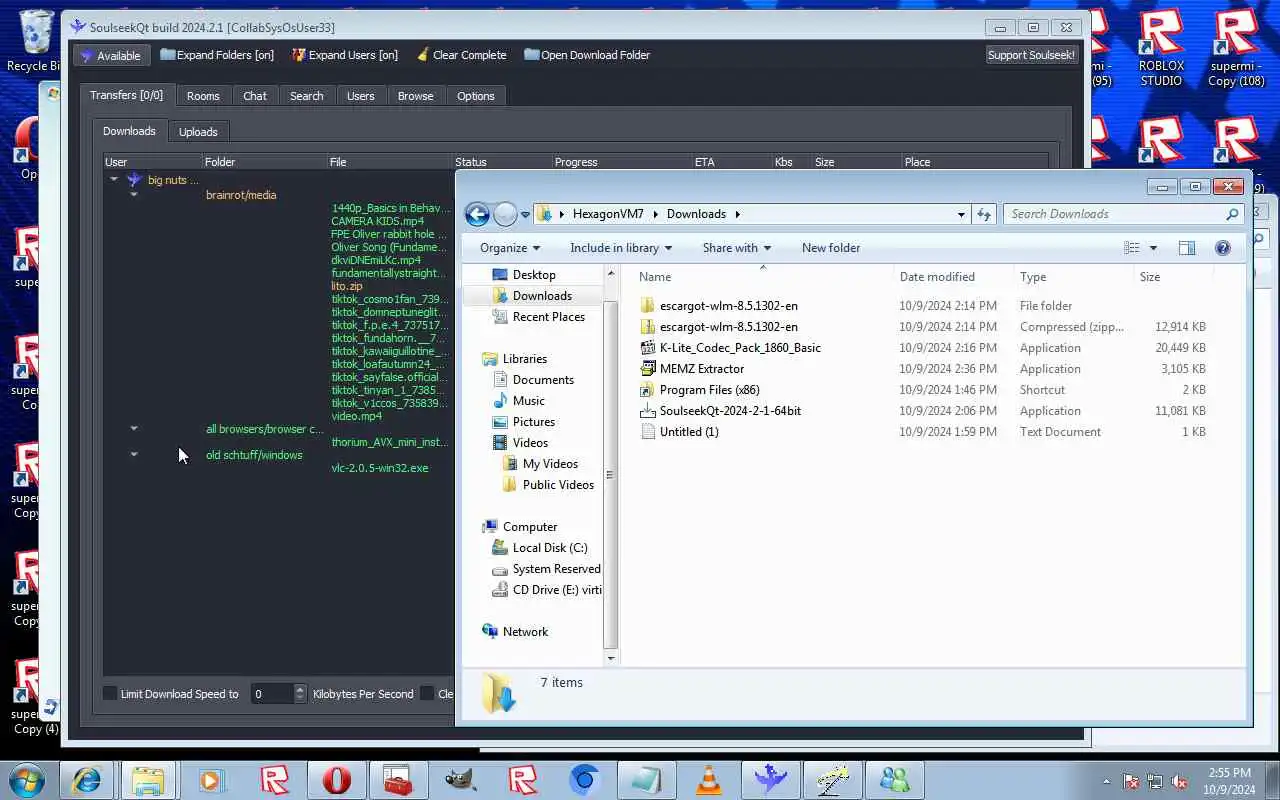Click the Open Download Folder icon
This screenshot has width=1280, height=800.
point(532,55)
